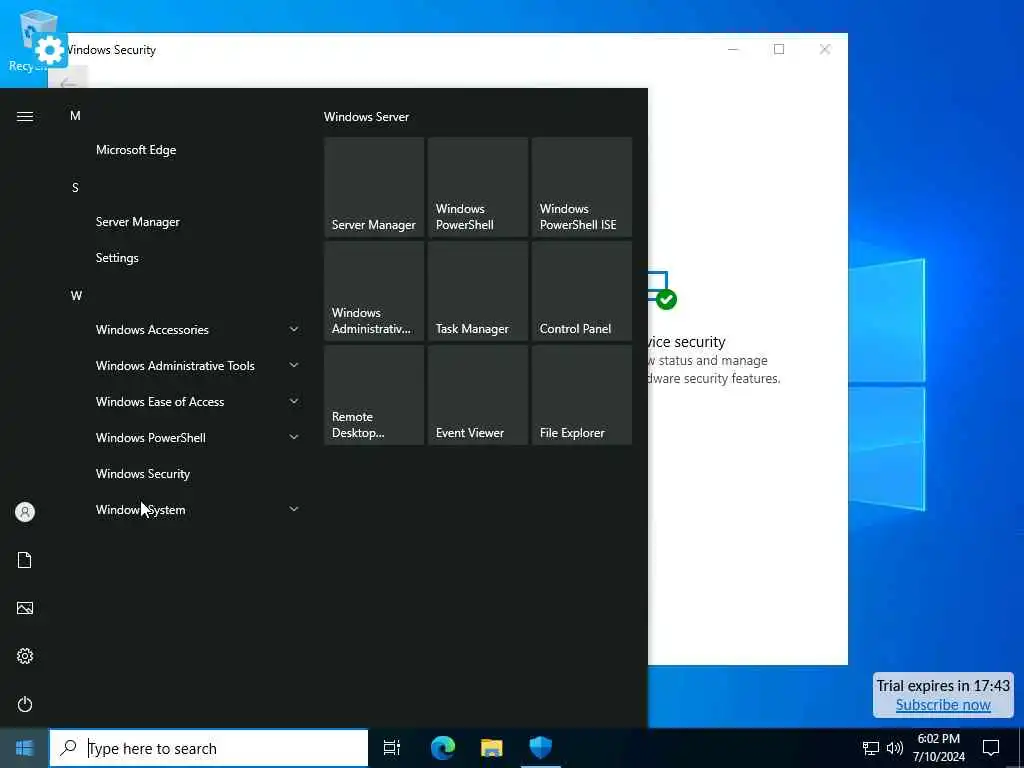Launch the Event Viewer tile
Screen dimensions: 1024x768
point(477,394)
